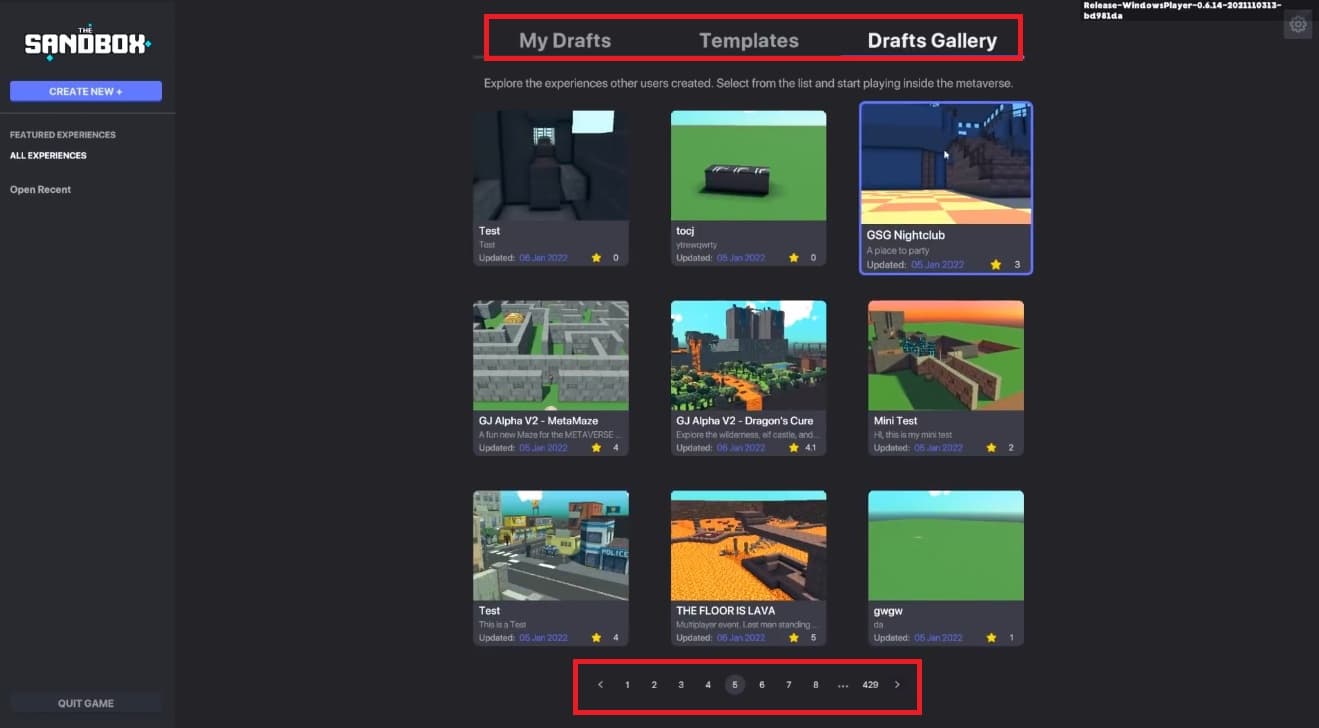
Task: Switch to Templates tab
Action: 749,41
